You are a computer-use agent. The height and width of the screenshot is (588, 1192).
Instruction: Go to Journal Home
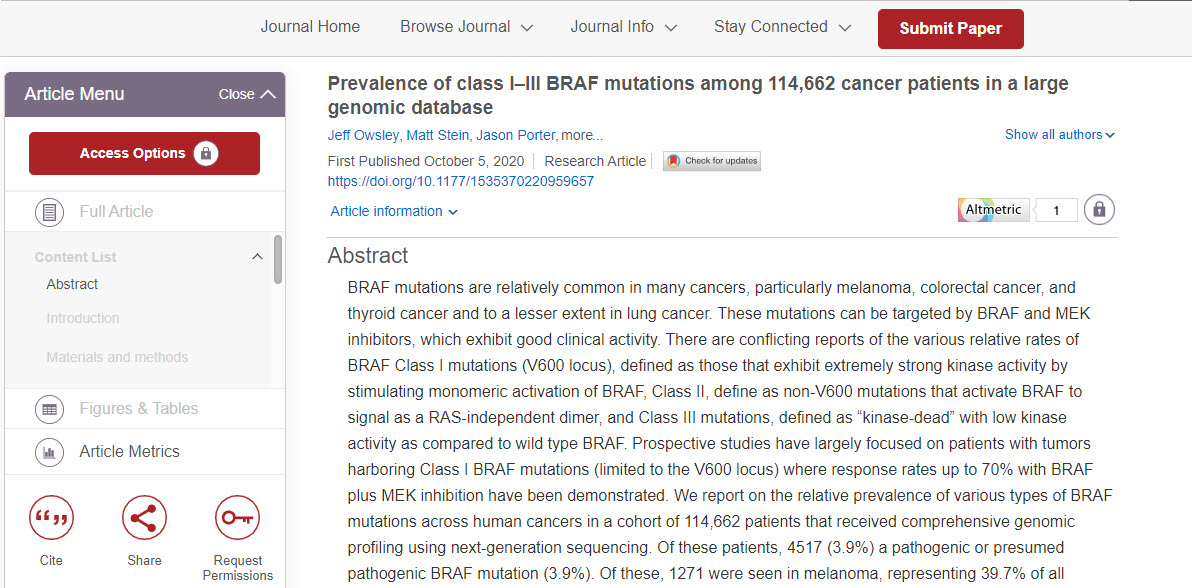click(310, 27)
